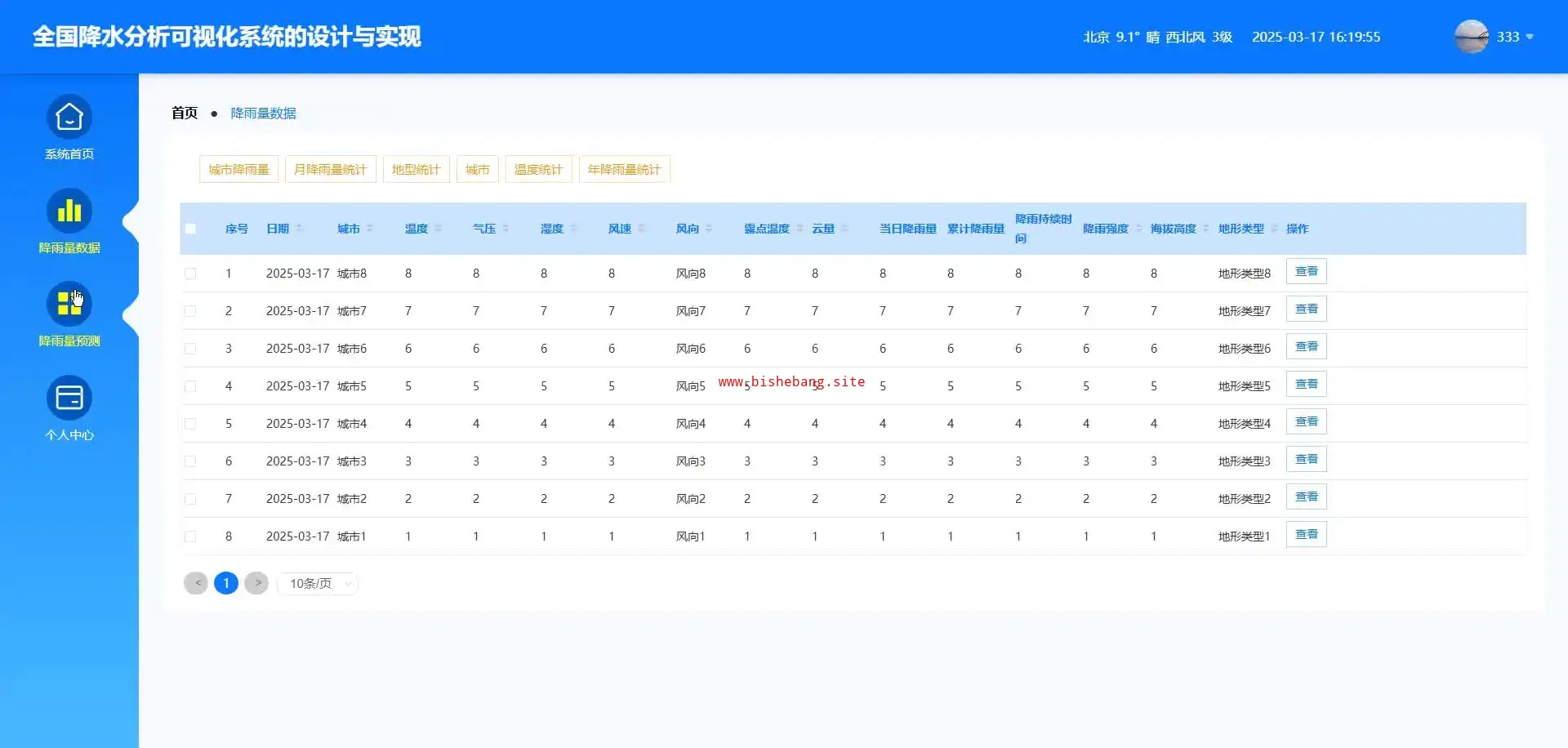The image size is (1568, 748).
Task: Check the row for 城市8
Action: click(x=190, y=274)
